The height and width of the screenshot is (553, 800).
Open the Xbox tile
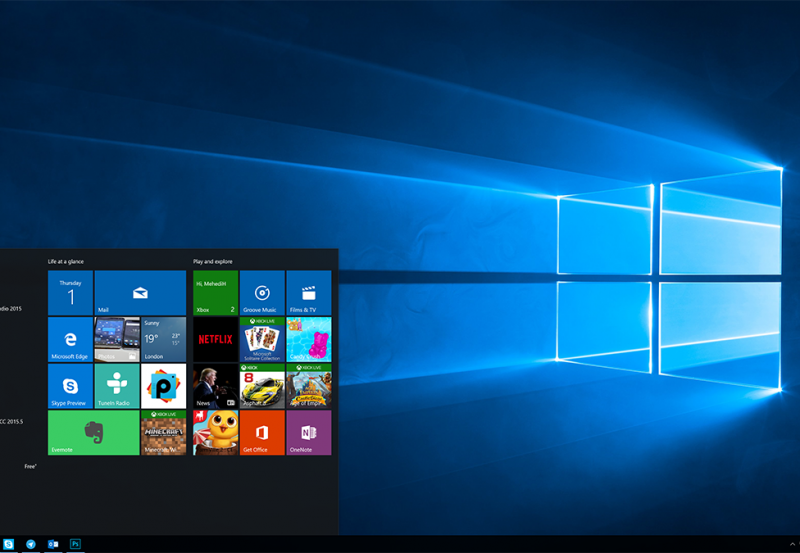pos(215,293)
